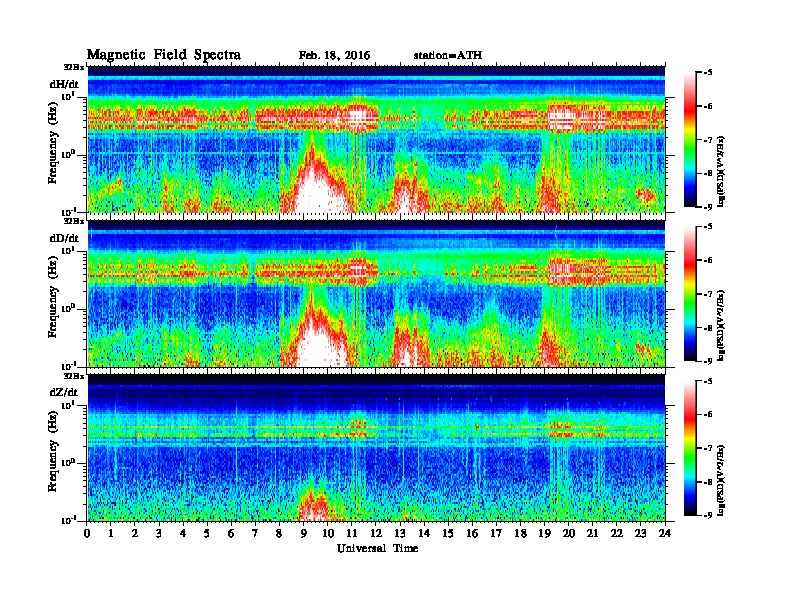
Task: Click hour 22 tick label on time axis
Action: (617, 533)
